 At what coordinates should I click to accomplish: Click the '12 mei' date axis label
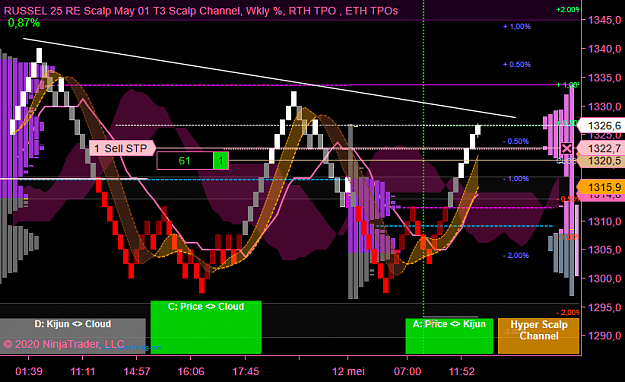(x=348, y=372)
